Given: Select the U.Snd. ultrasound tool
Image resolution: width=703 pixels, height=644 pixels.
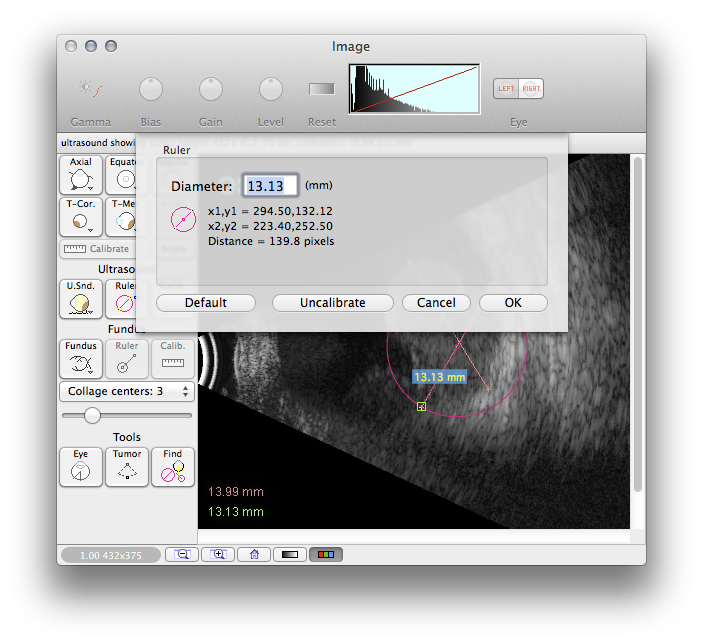Looking at the screenshot, I should [x=81, y=298].
